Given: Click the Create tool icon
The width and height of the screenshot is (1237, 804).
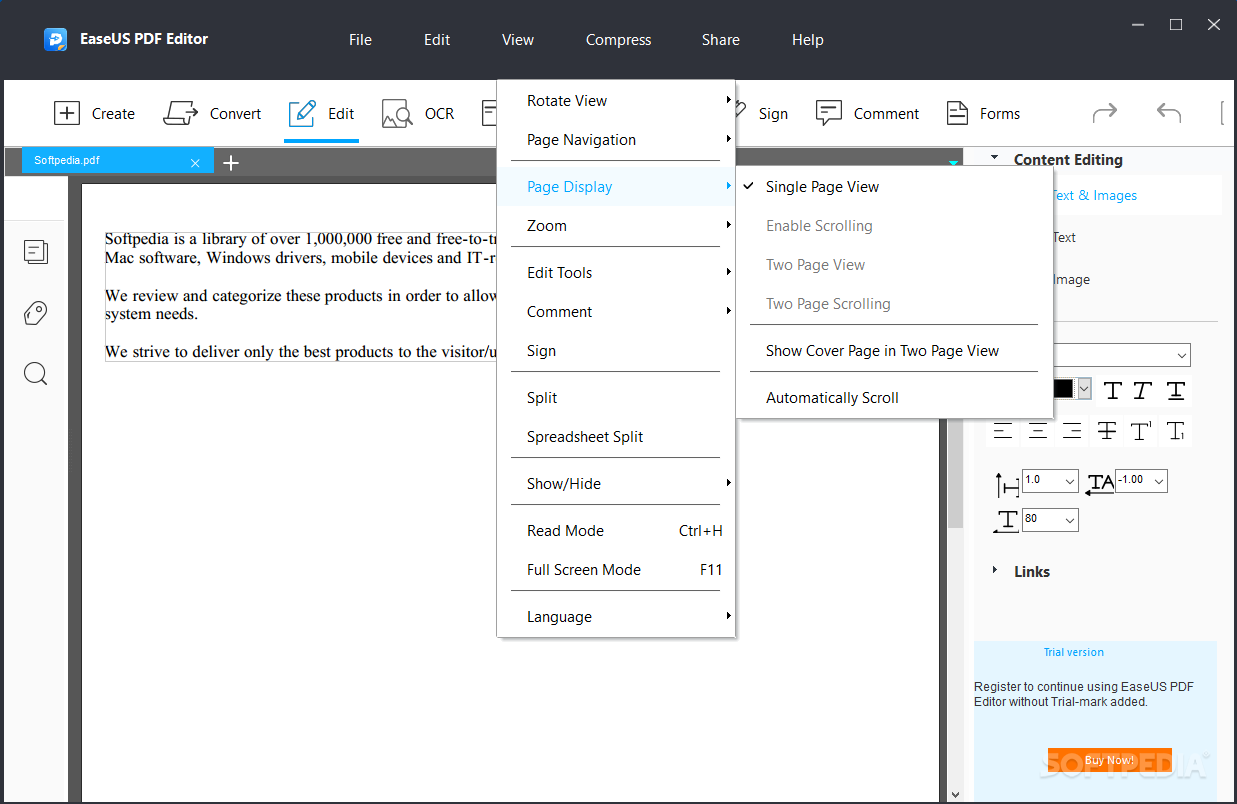Looking at the screenshot, I should click(67, 113).
